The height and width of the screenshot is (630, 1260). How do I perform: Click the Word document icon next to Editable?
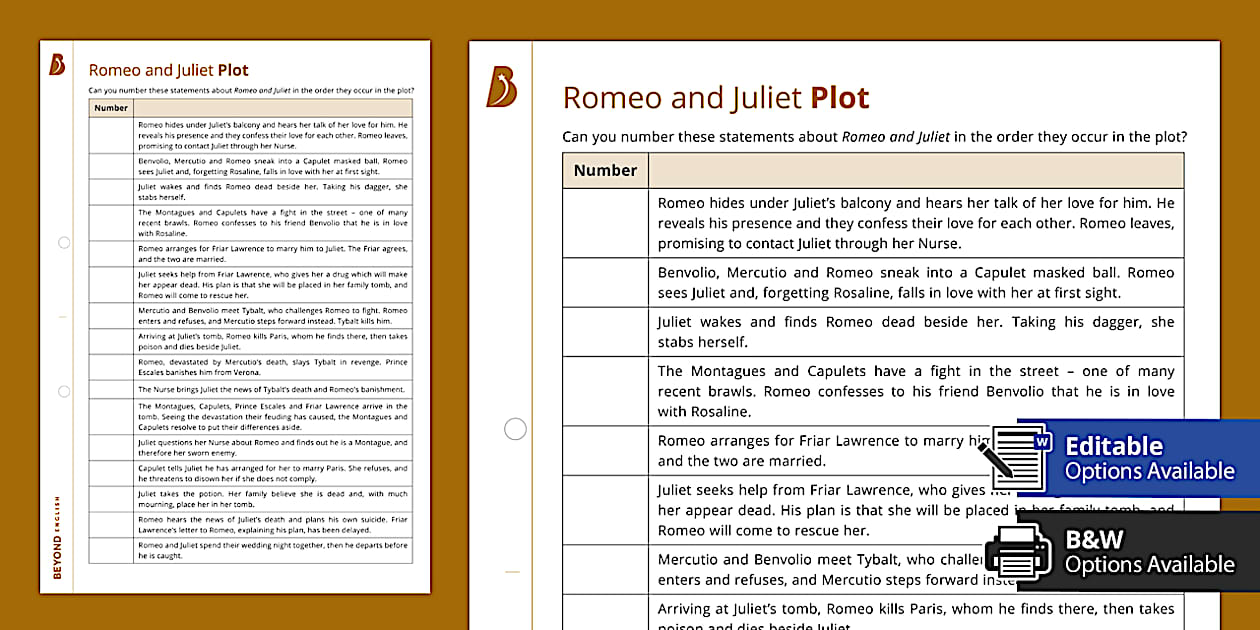tap(1022, 457)
